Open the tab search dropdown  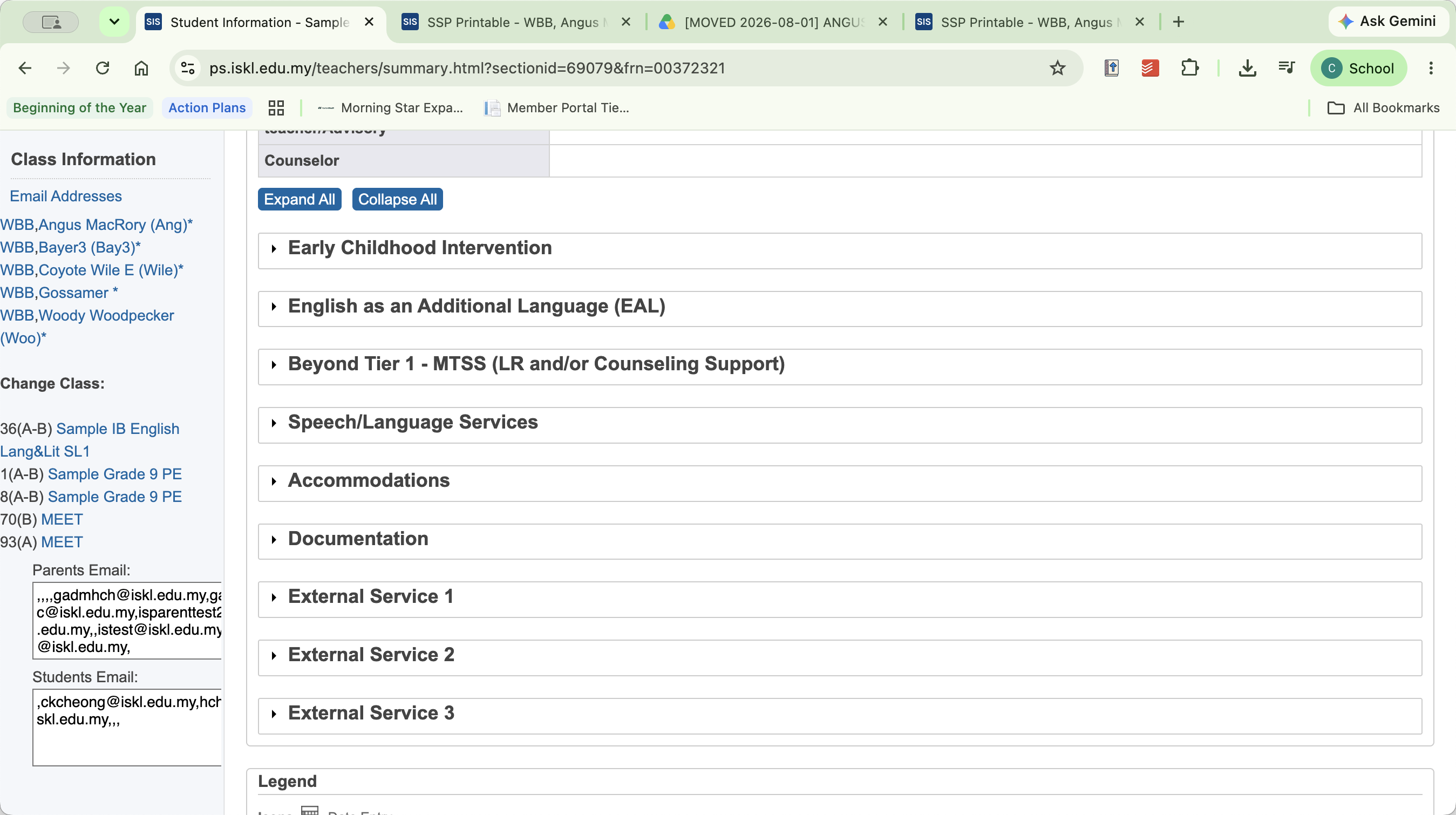coord(114,22)
